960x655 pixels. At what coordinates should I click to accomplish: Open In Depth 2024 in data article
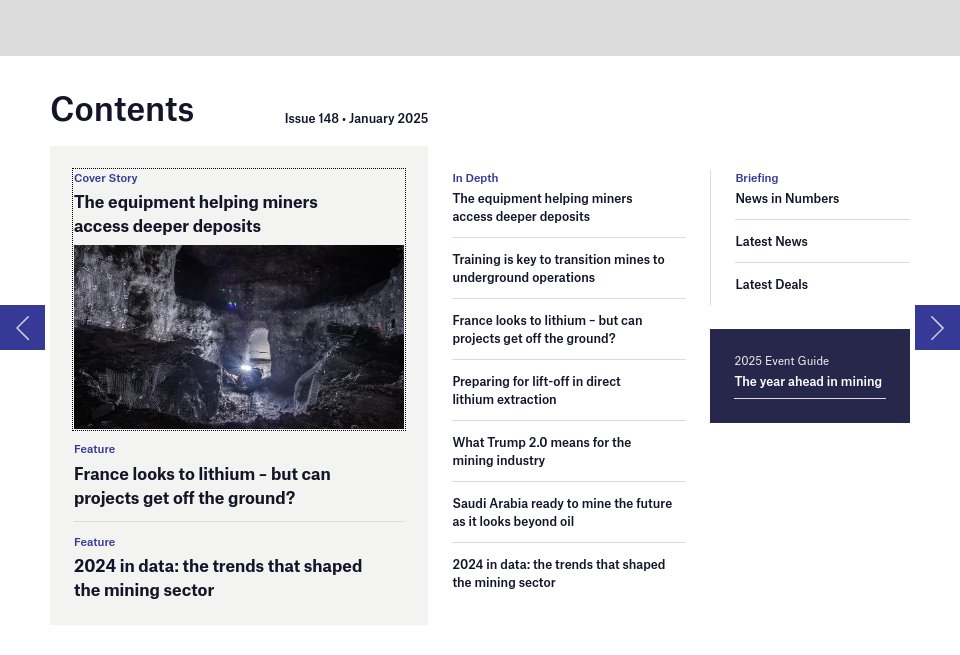[x=558, y=574]
